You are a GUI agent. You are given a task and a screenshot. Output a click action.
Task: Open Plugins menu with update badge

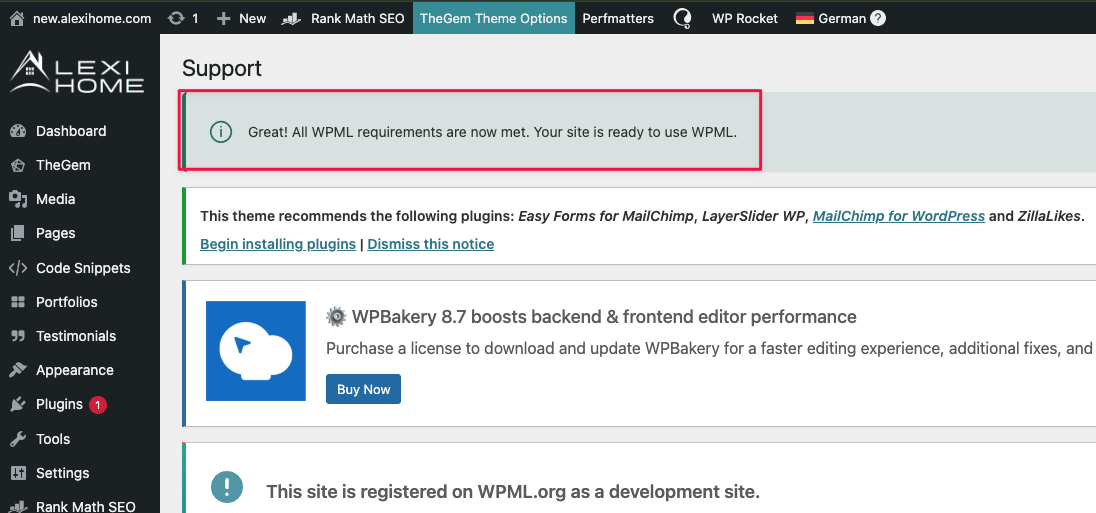59,404
